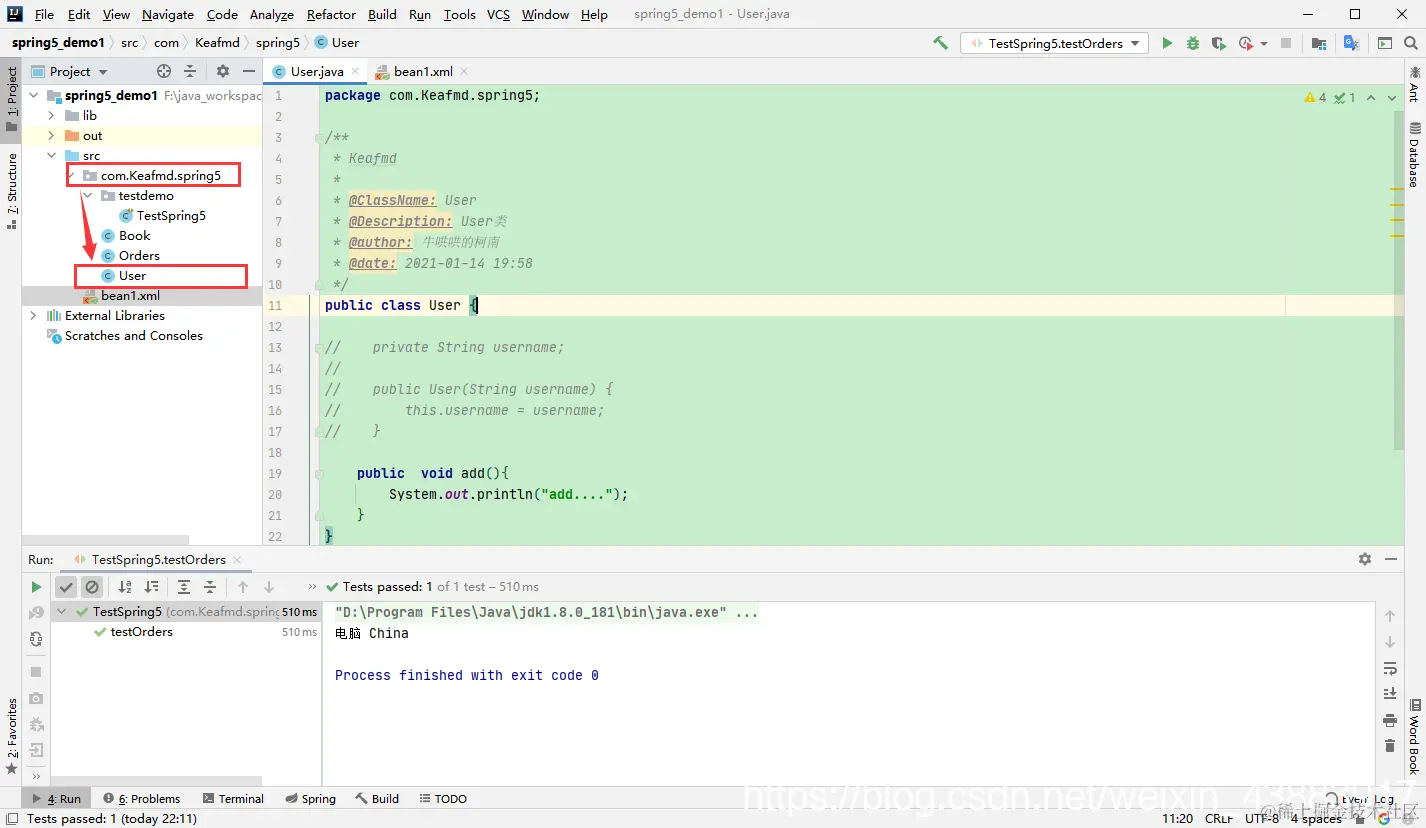Close the TestSpring5.testOrders run tab

click(x=236, y=559)
